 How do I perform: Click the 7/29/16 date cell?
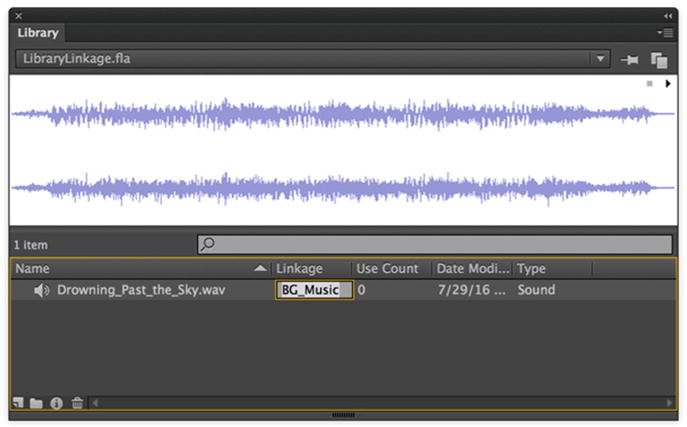click(x=471, y=290)
